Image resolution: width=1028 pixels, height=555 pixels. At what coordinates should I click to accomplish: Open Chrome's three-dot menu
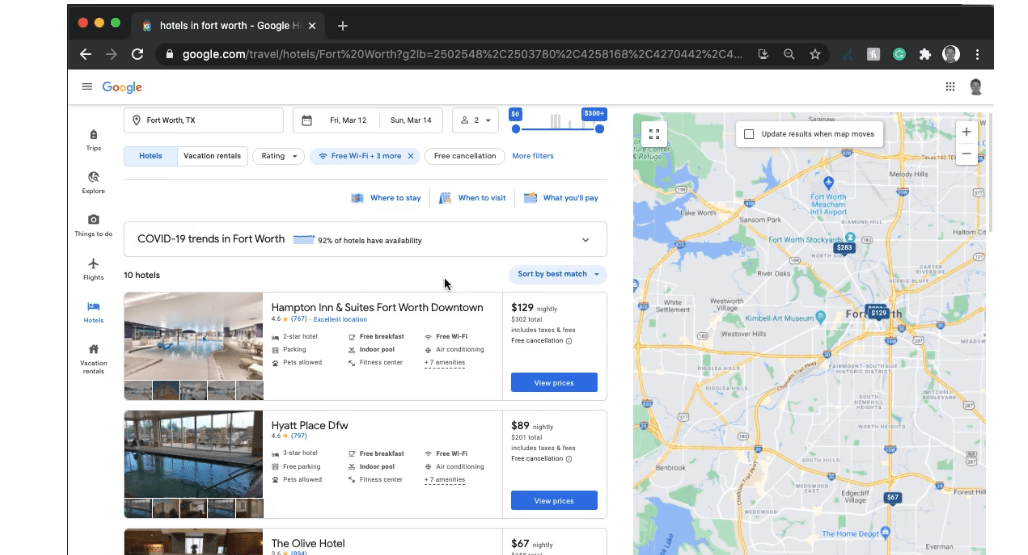pos(977,54)
